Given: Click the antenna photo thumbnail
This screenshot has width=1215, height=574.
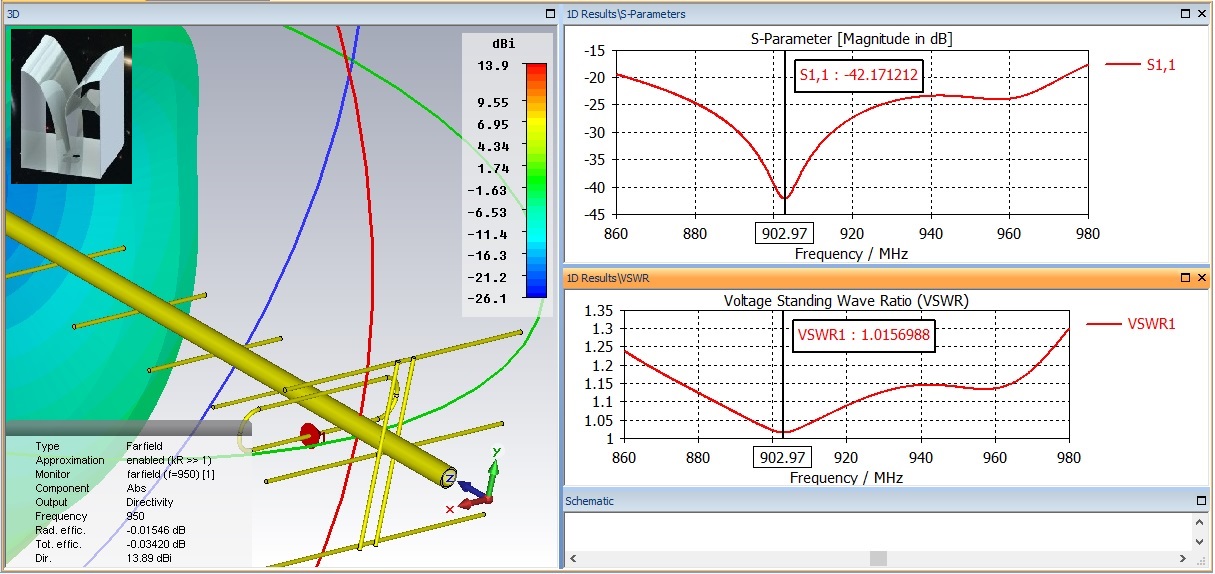Looking at the screenshot, I should click(x=71, y=106).
